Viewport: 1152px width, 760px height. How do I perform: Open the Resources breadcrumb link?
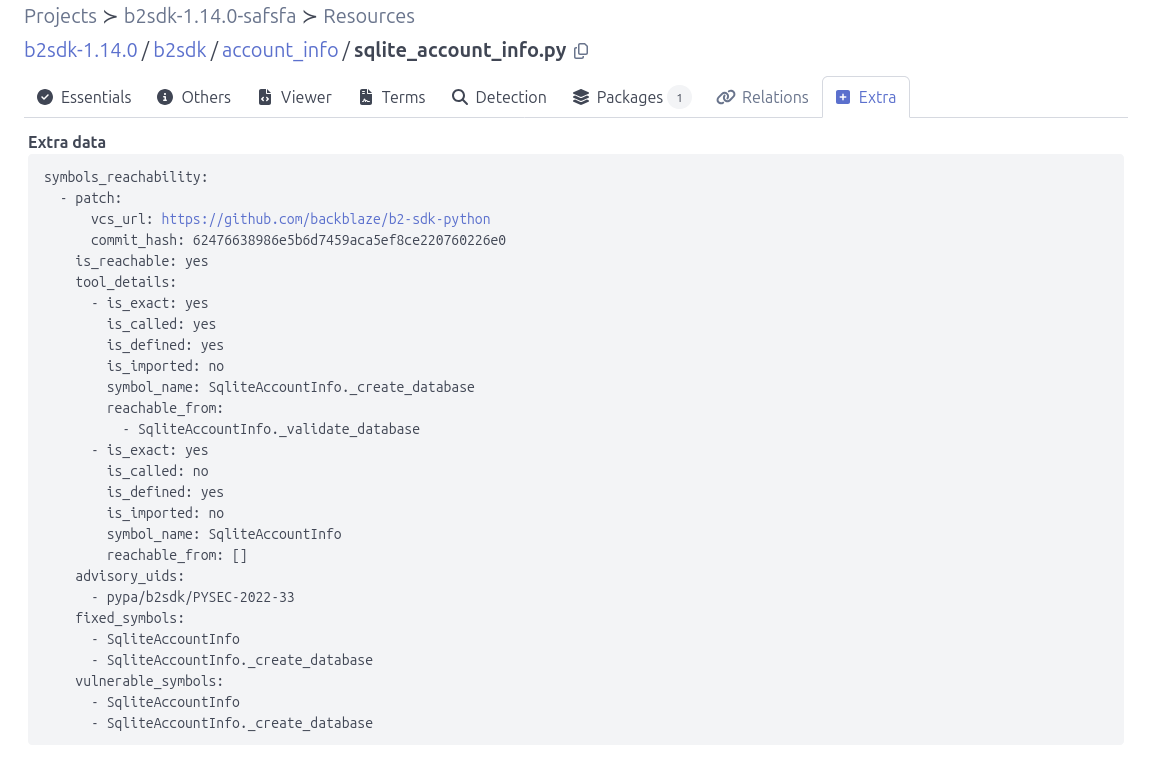coord(369,16)
